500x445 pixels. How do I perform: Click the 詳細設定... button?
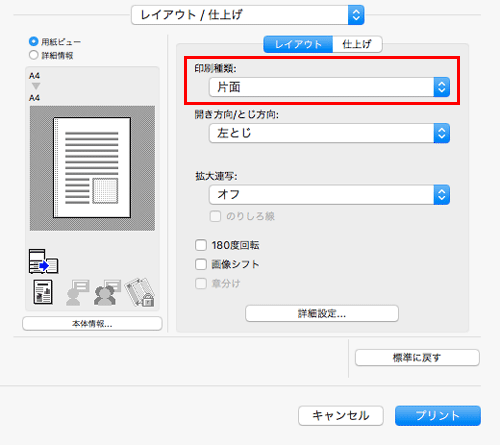322,313
